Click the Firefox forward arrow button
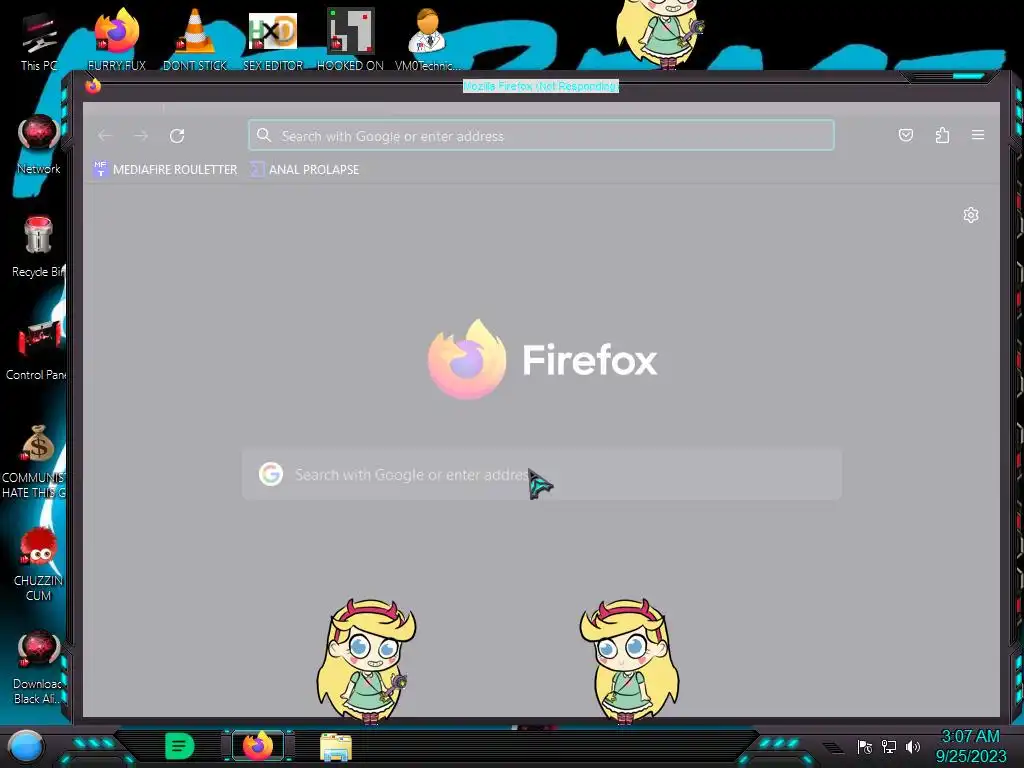 [141, 136]
